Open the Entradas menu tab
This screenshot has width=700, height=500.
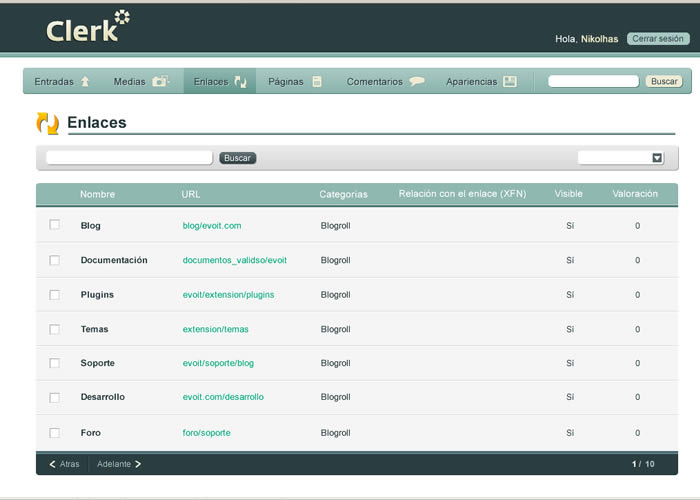pyautogui.click(x=62, y=81)
